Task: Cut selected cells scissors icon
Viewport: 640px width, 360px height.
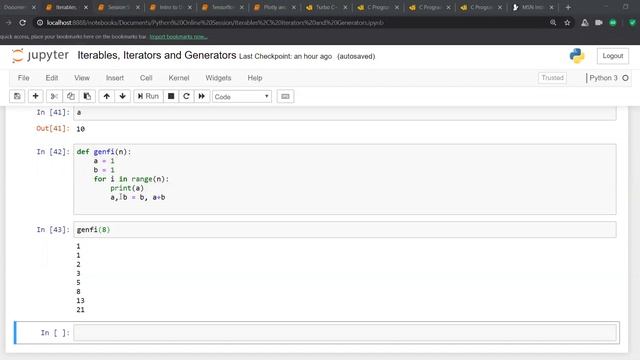Action: tap(53, 96)
